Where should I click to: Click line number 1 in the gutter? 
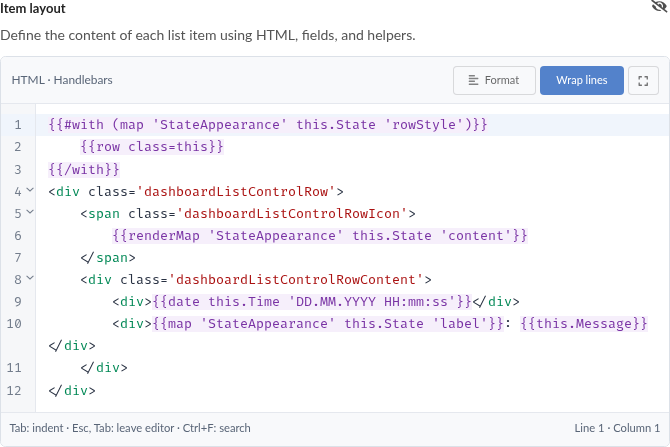coord(18,125)
